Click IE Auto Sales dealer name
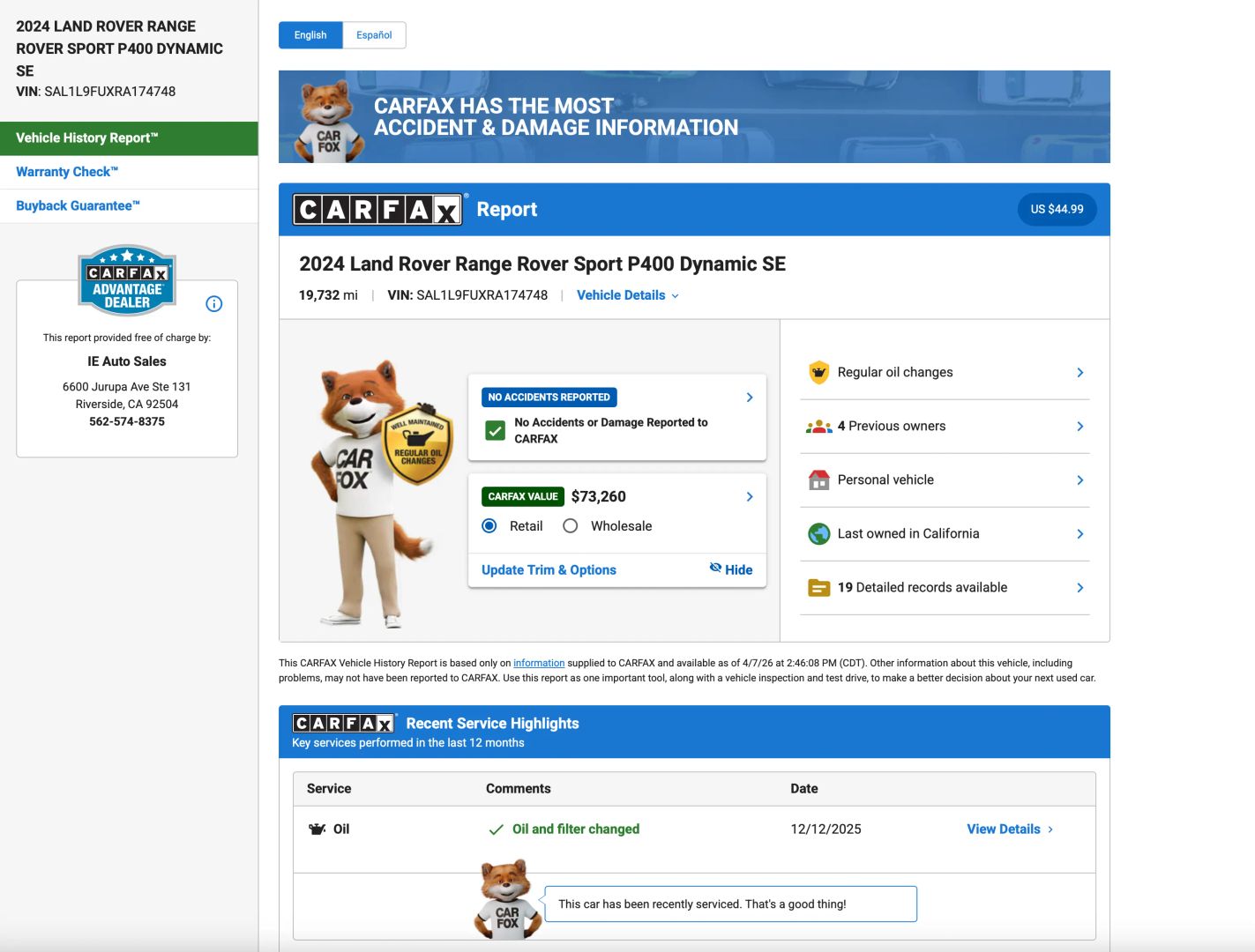 click(x=127, y=361)
